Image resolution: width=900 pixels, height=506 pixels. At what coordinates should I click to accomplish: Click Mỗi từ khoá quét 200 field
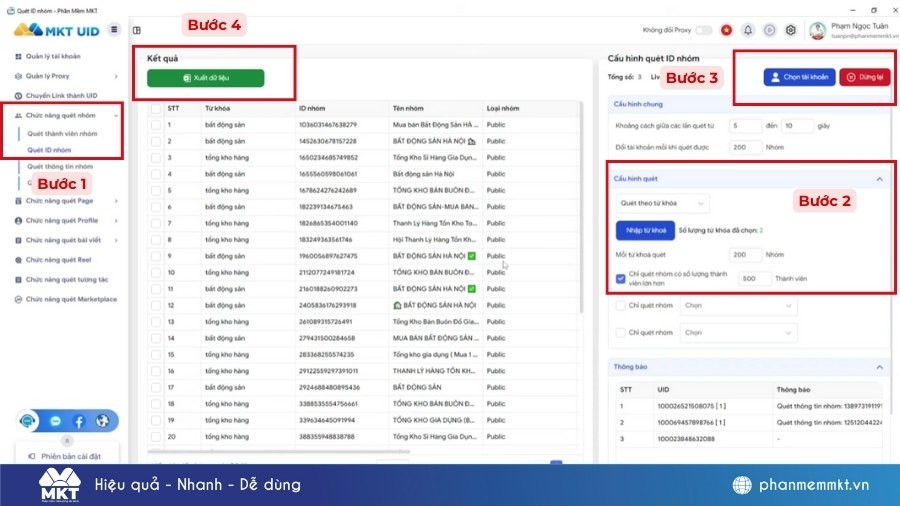pyautogui.click(x=745, y=255)
